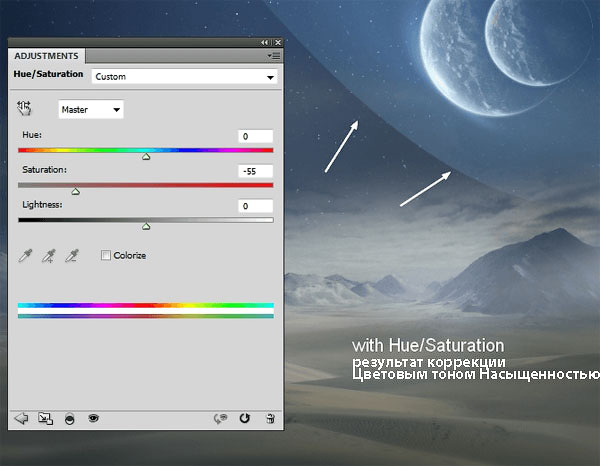Open the Custom preset dropdown

point(184,77)
